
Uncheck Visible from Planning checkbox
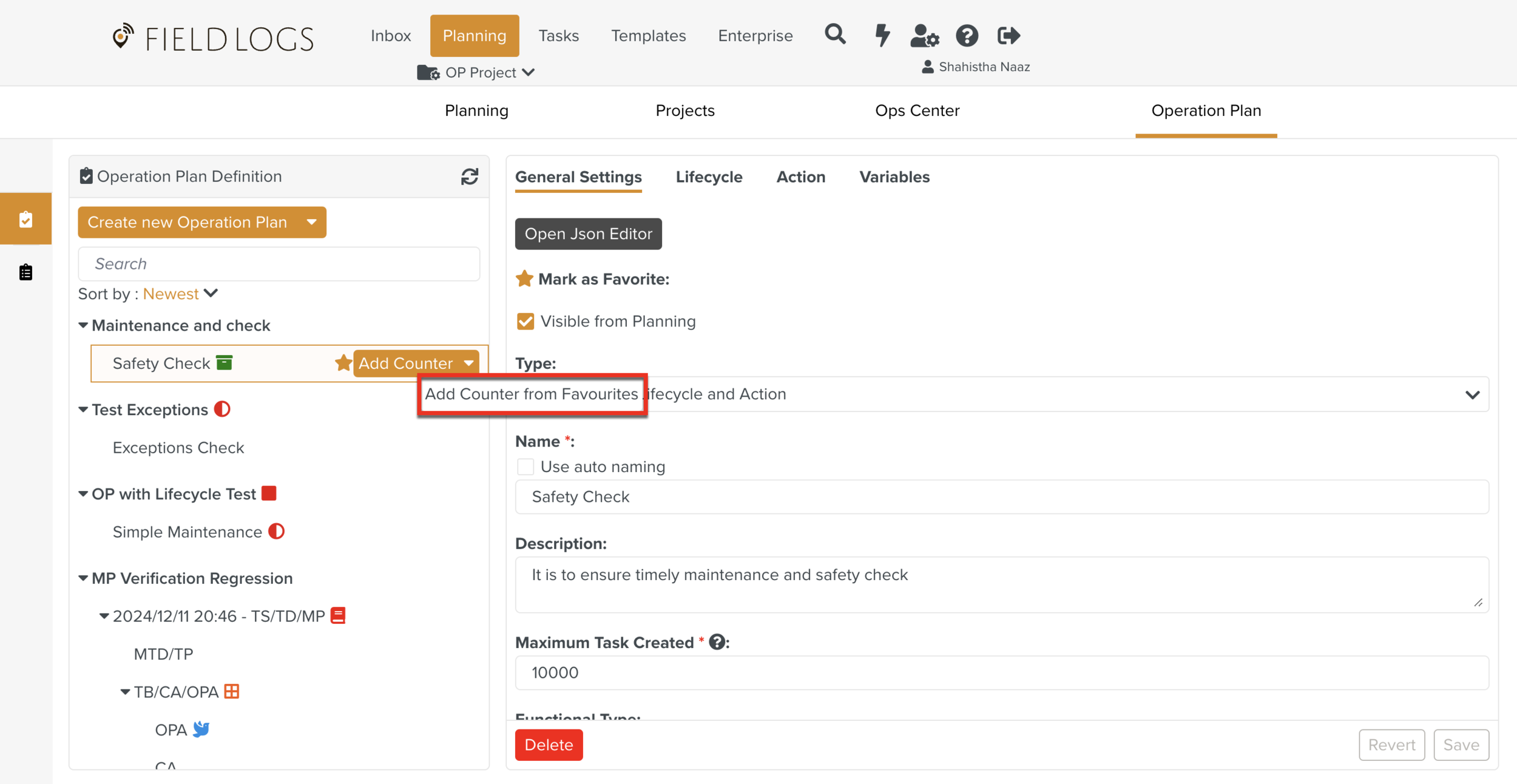pyautogui.click(x=525, y=321)
